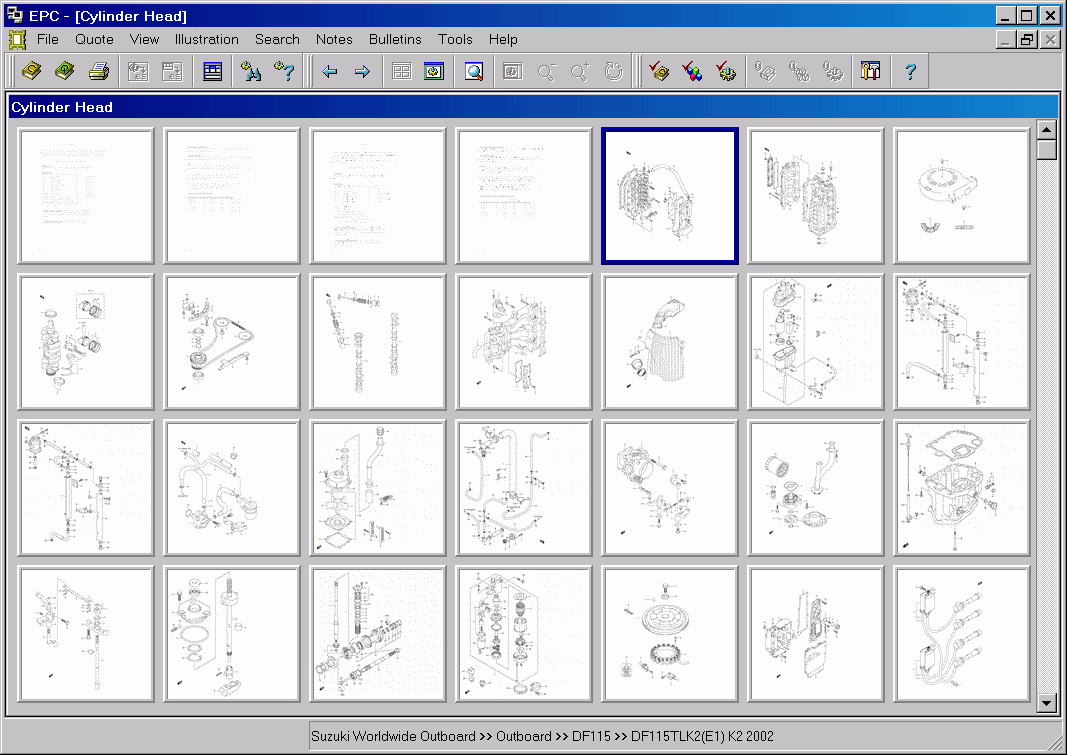The width and height of the screenshot is (1067, 755).
Task: Open the Quote menu
Action: (93, 39)
